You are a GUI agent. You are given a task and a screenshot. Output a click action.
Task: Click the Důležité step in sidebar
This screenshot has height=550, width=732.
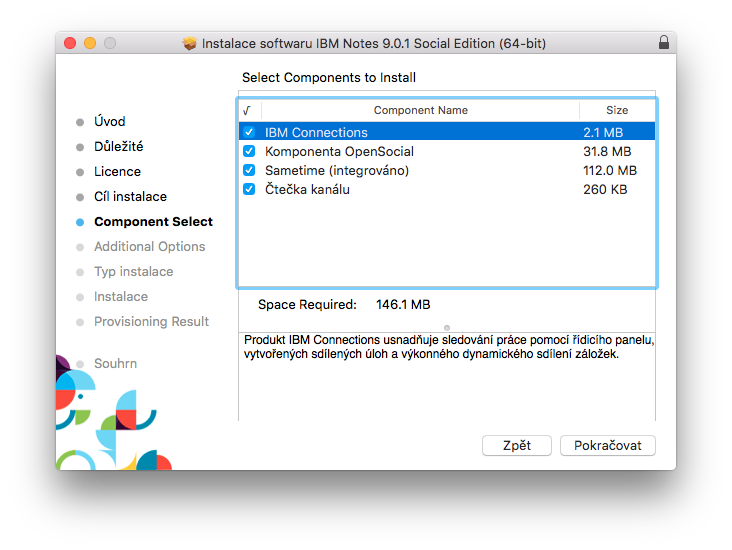click(x=119, y=147)
